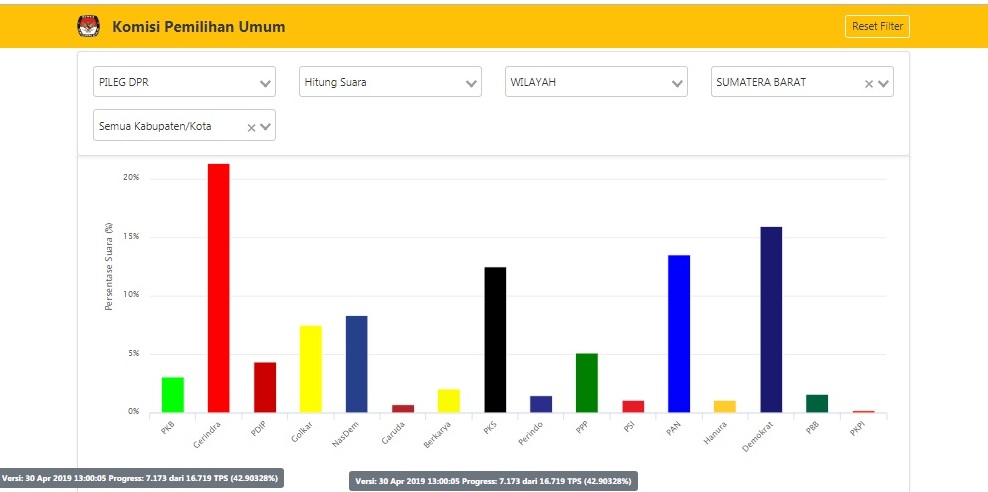Select the NasDem bar in the chart
988x492 pixels.
click(x=356, y=364)
